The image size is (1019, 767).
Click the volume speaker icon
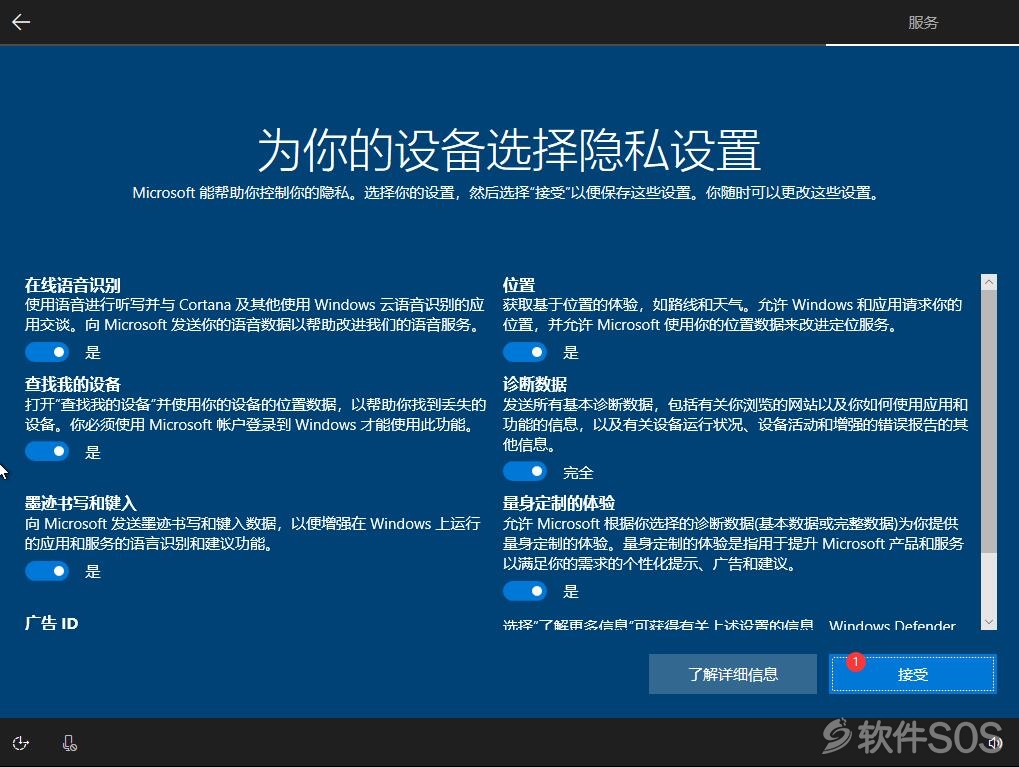tap(994, 742)
